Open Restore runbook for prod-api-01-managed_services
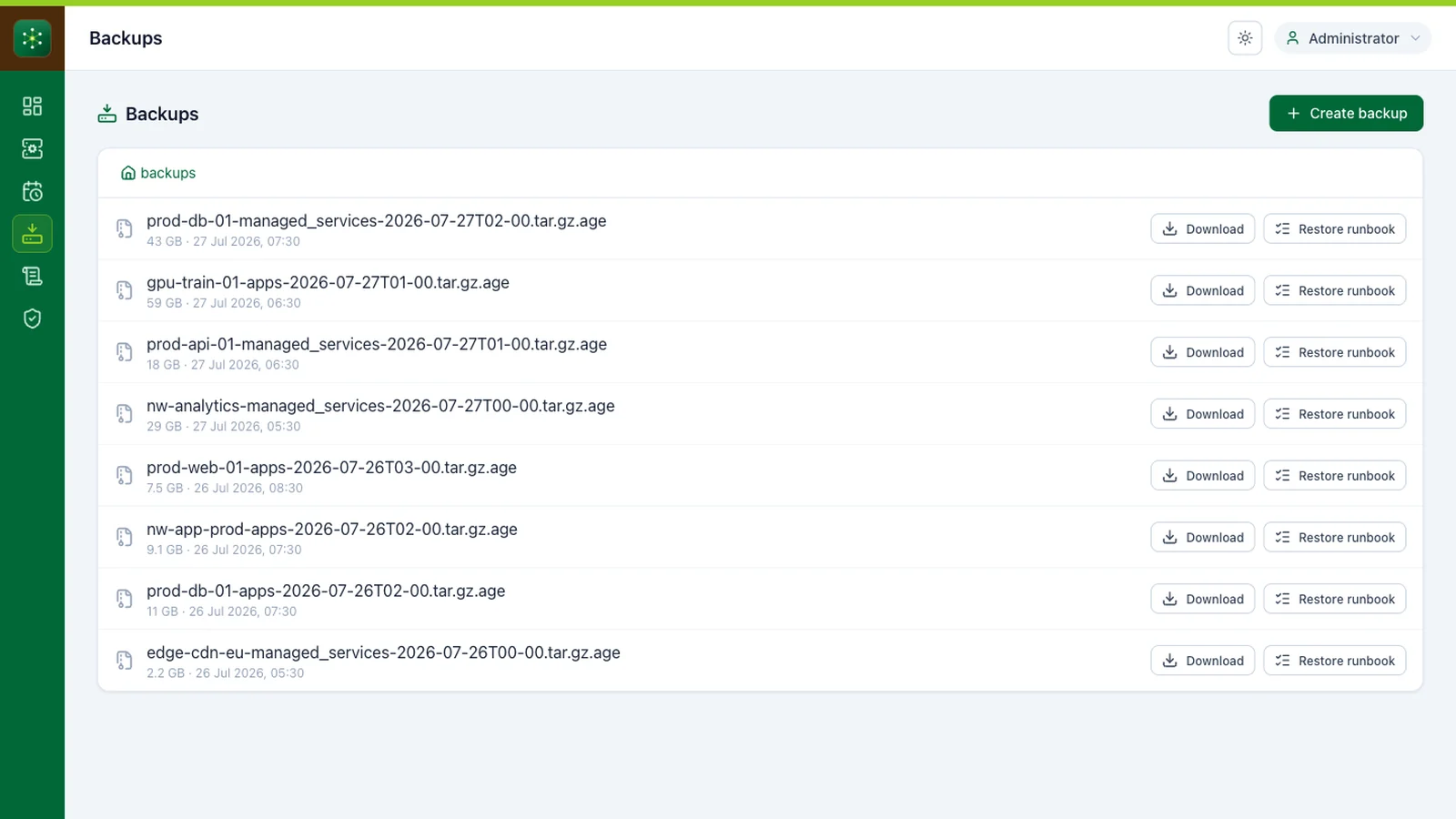 [x=1335, y=352]
